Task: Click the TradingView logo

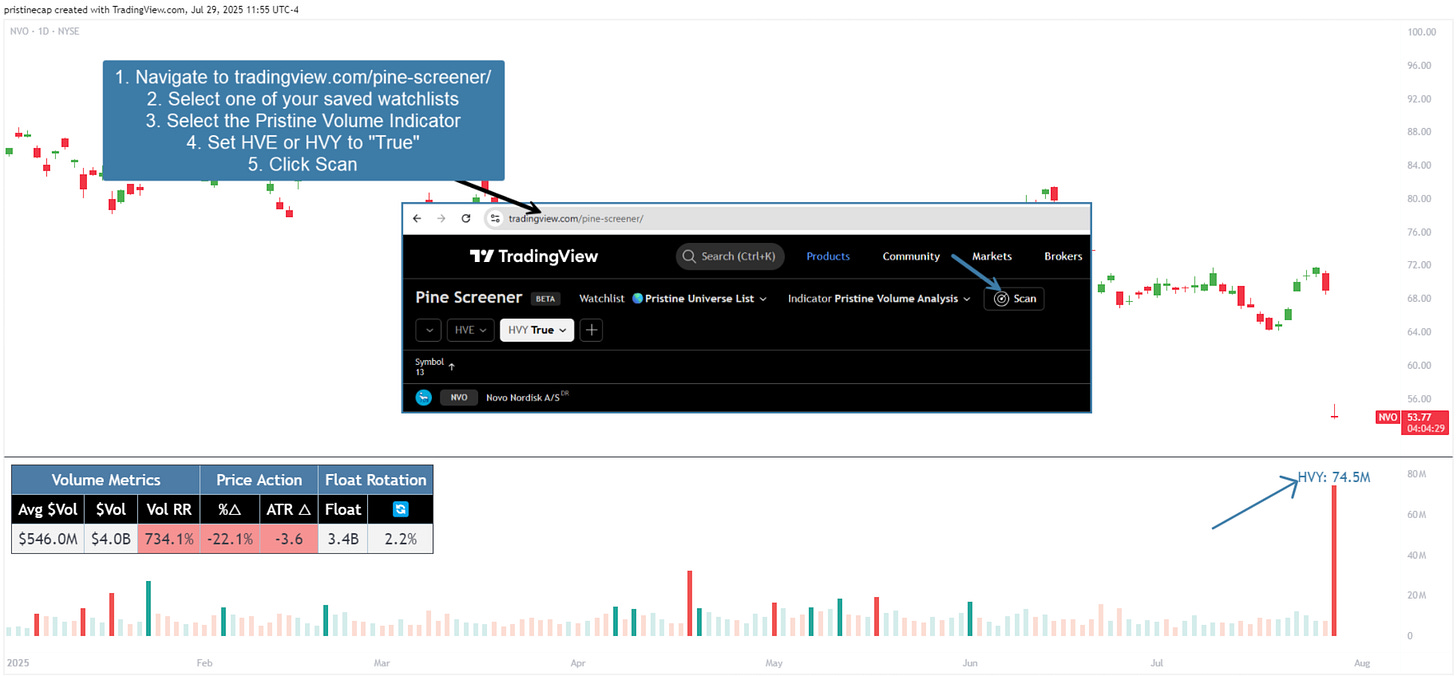Action: click(x=534, y=256)
